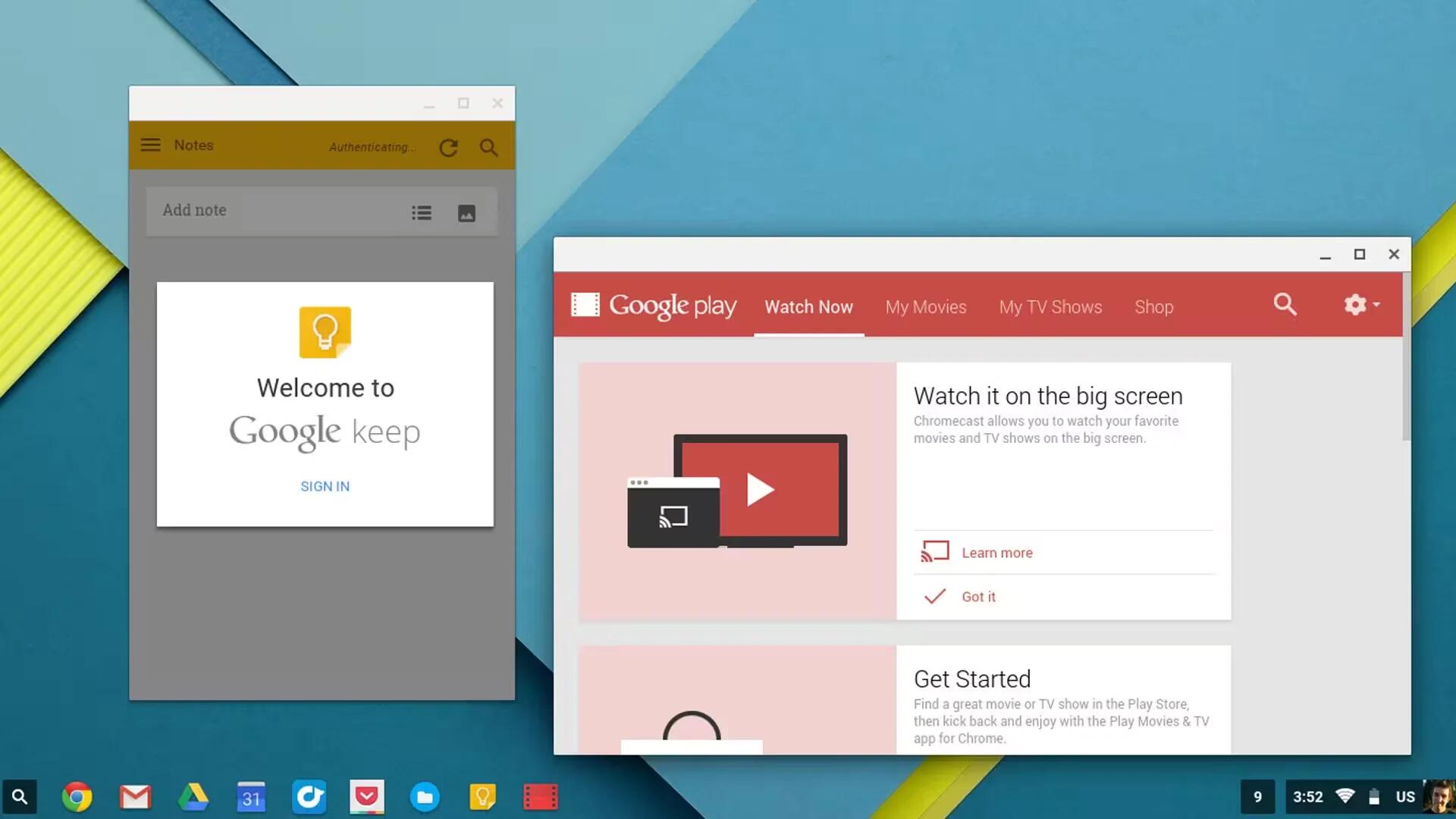The width and height of the screenshot is (1456, 819).
Task: Click the Chromecast cast icon beside Learn more
Action: point(935,551)
